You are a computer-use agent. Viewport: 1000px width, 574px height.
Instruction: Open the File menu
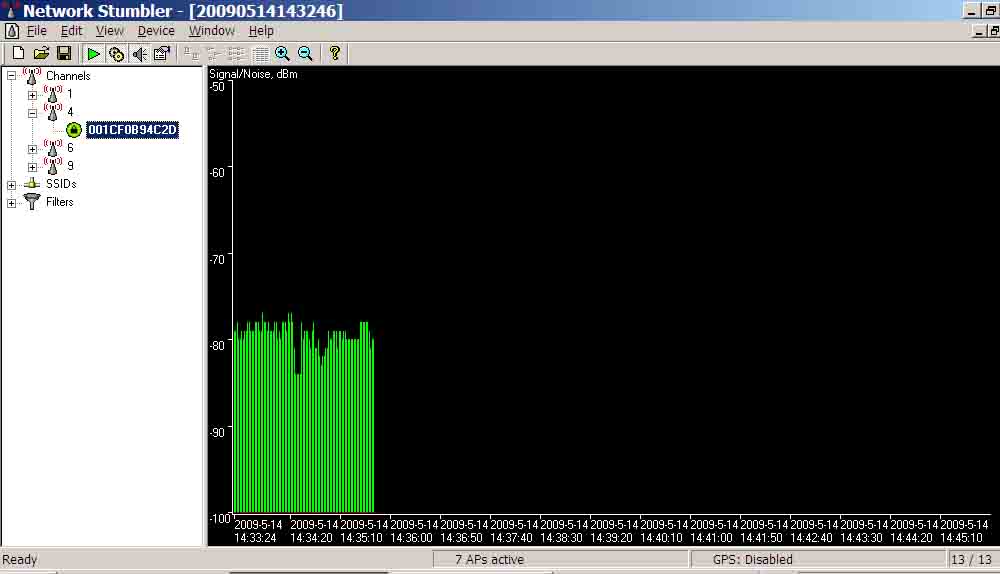pyautogui.click(x=36, y=31)
